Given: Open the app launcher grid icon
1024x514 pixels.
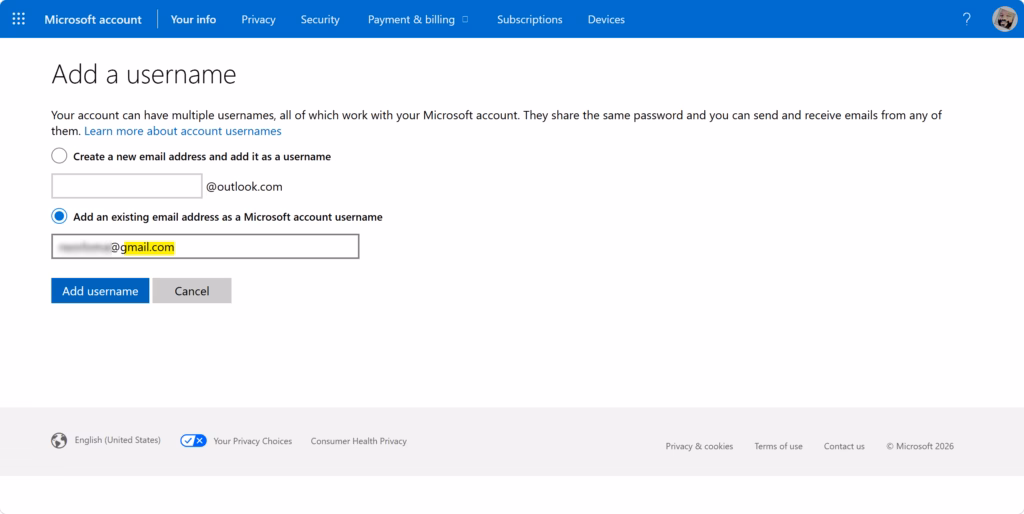Looking at the screenshot, I should coord(19,19).
